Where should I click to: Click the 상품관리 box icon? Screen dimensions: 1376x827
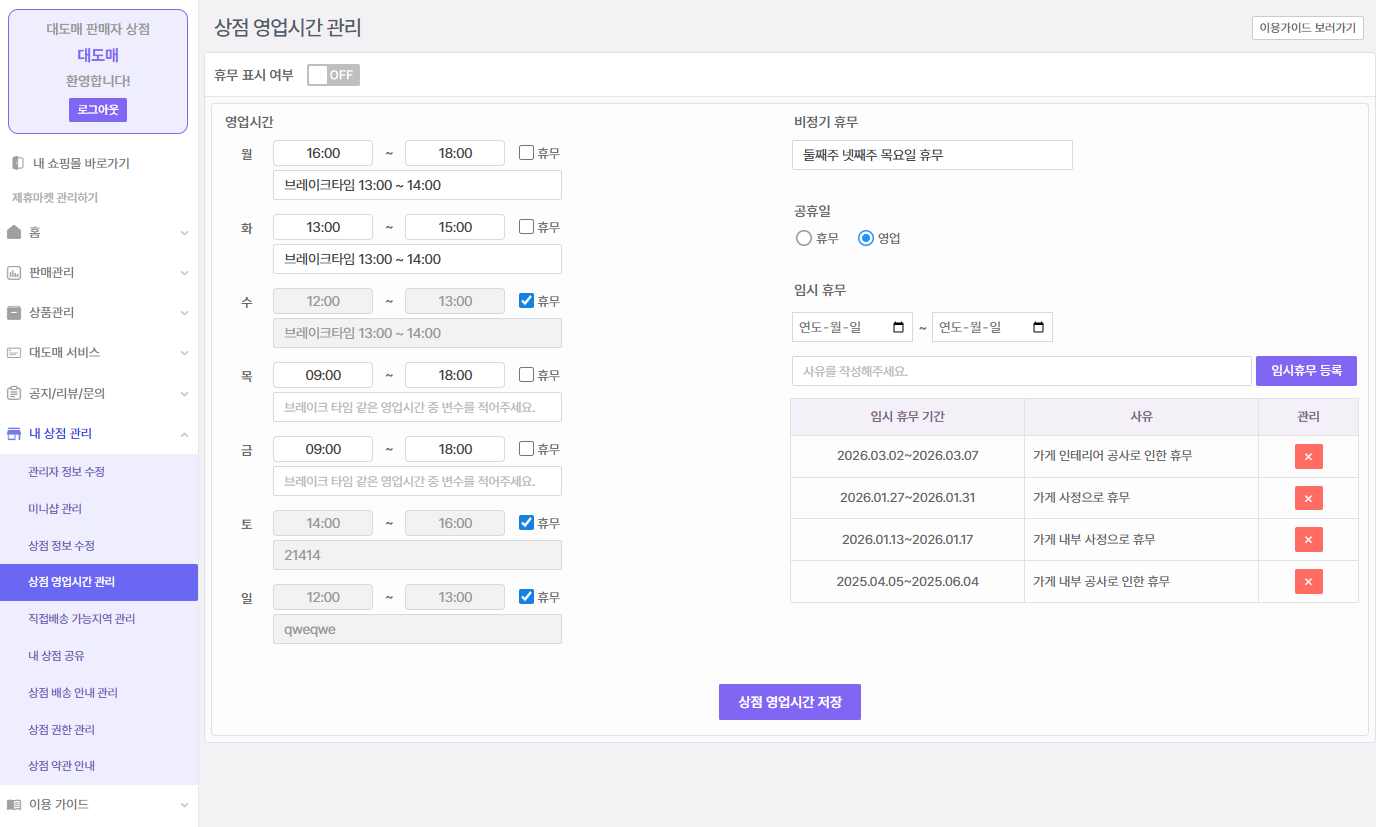[x=14, y=313]
